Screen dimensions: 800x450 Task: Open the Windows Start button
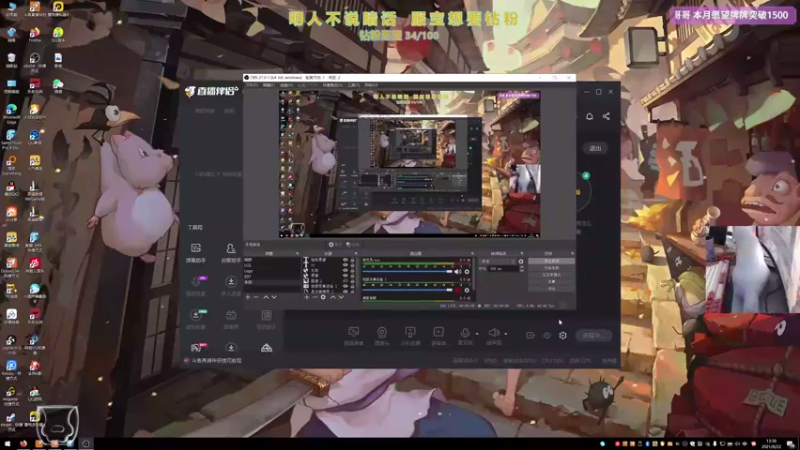[7, 444]
